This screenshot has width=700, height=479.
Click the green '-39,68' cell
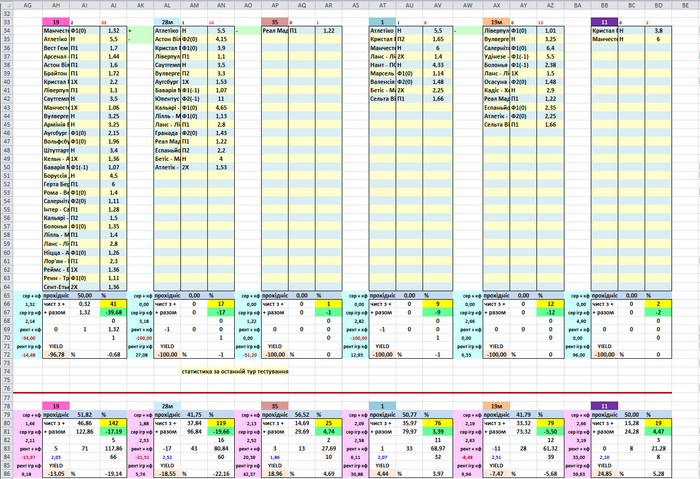[113, 312]
